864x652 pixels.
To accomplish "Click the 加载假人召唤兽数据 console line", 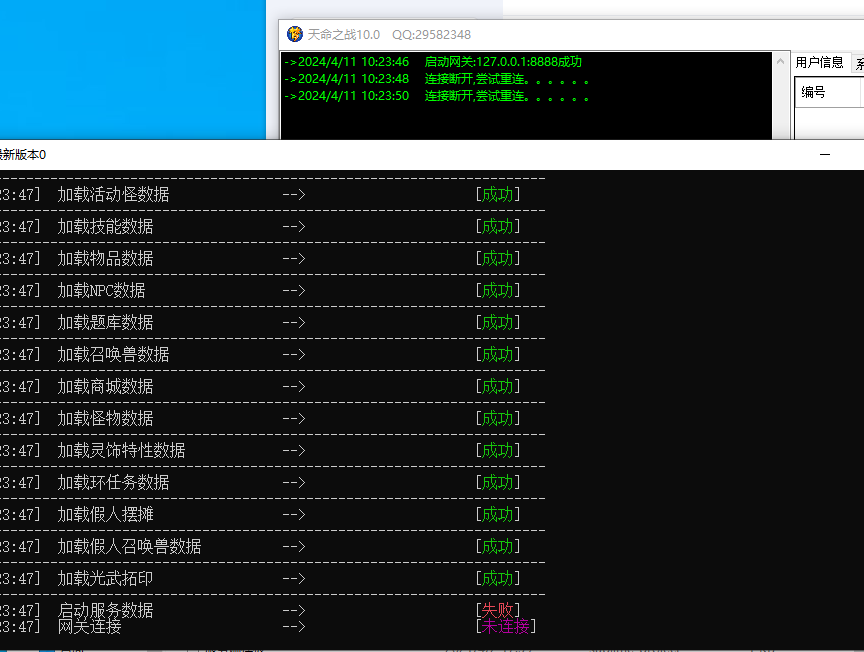I will (x=260, y=546).
